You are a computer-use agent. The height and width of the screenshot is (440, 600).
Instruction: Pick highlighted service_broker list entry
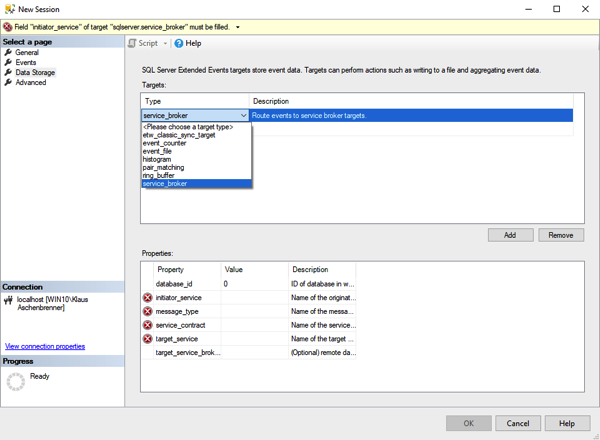196,184
